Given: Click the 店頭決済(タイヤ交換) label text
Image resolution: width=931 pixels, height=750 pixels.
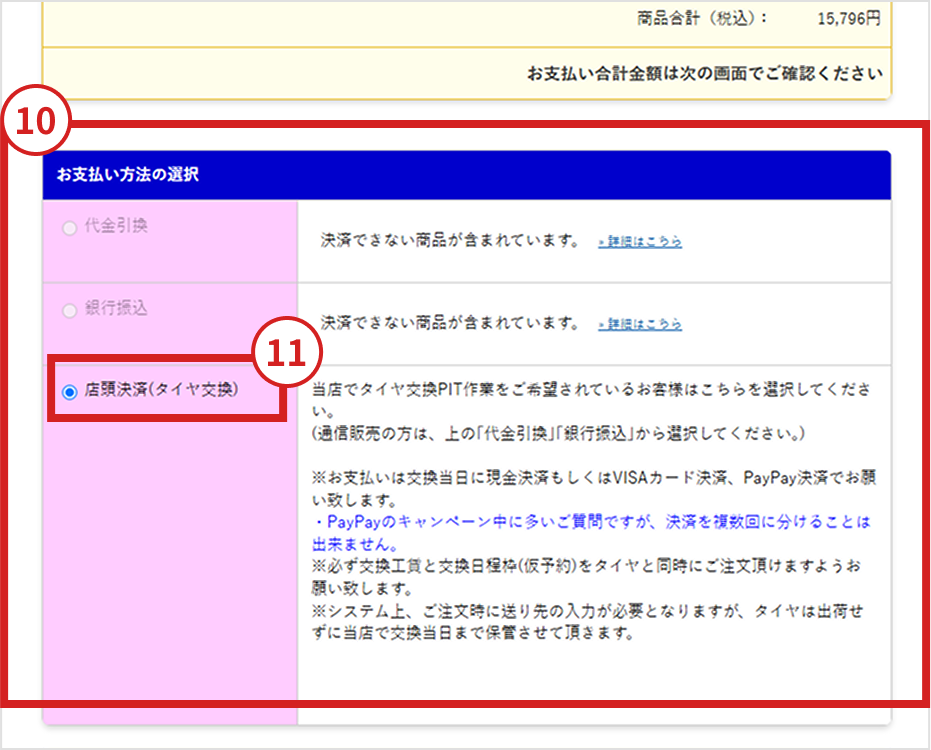Looking at the screenshot, I should (x=162, y=391).
